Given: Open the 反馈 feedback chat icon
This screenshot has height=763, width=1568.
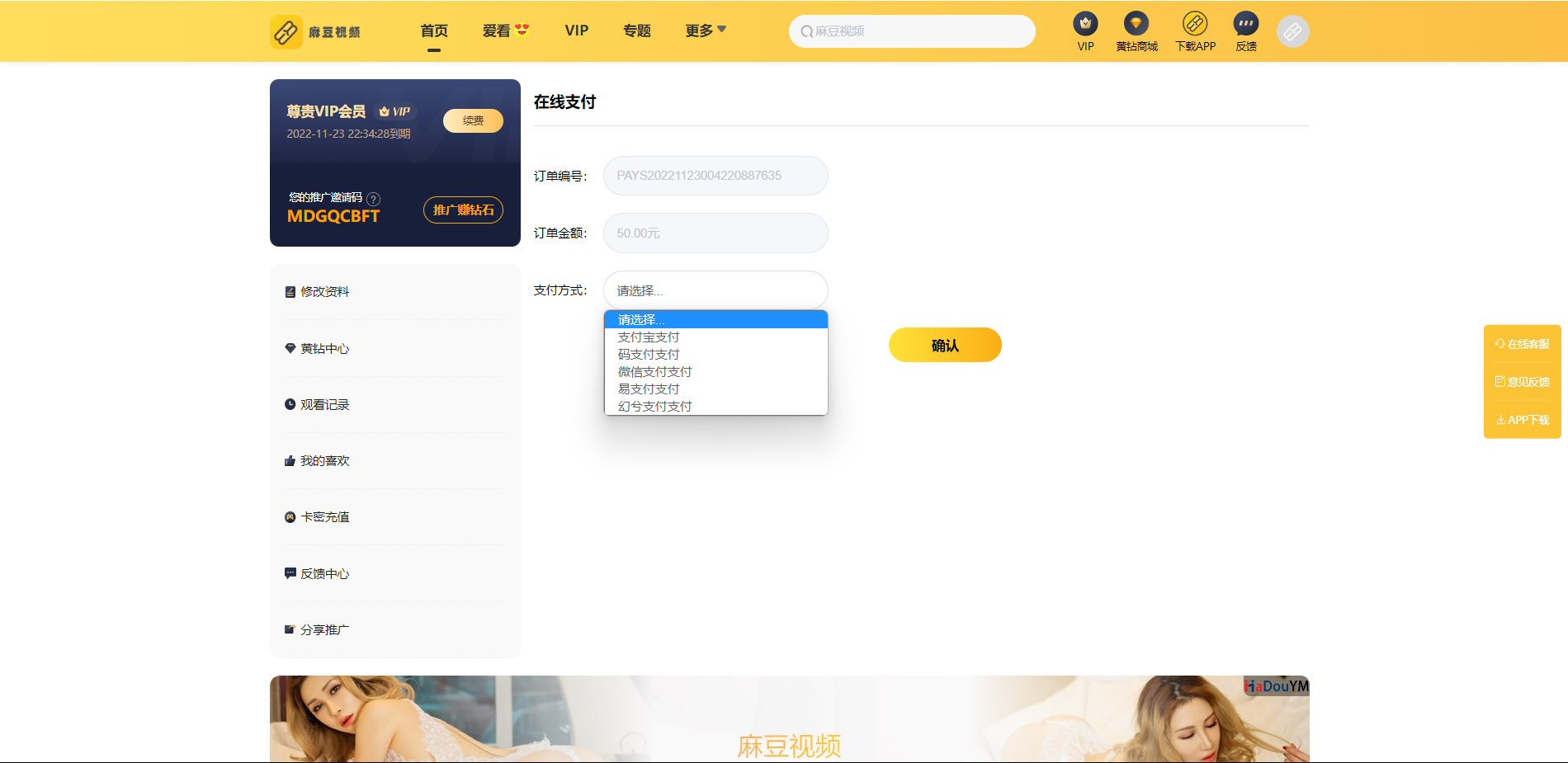Looking at the screenshot, I should click(1245, 24).
